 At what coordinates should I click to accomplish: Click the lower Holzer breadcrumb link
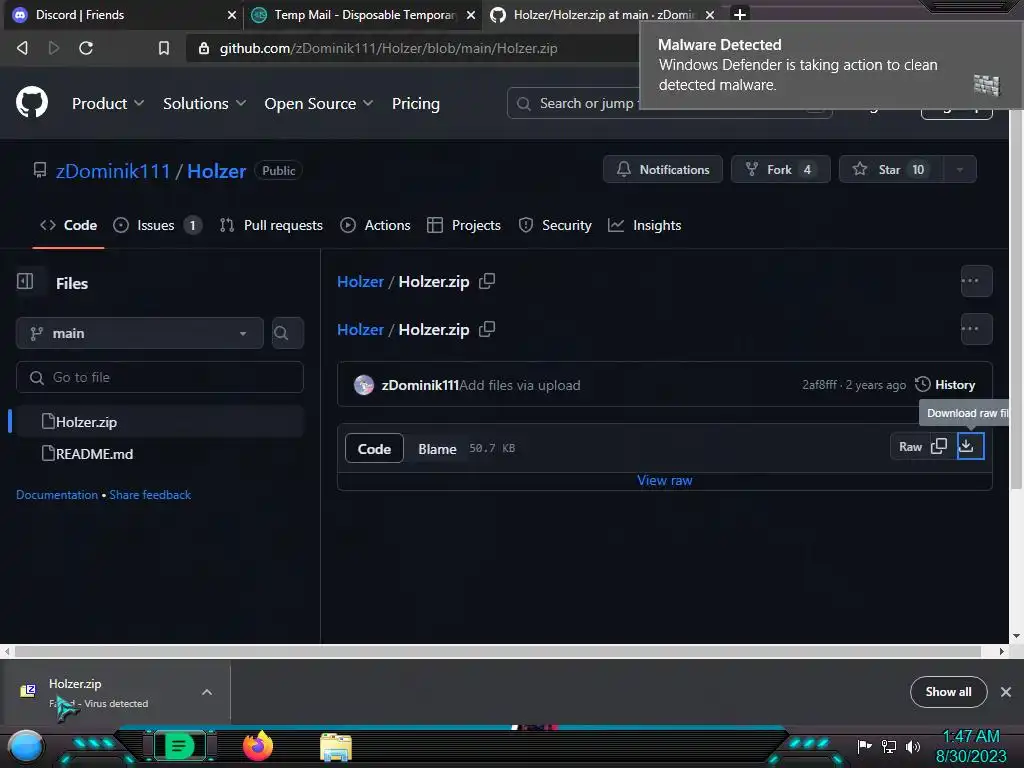[360, 330]
